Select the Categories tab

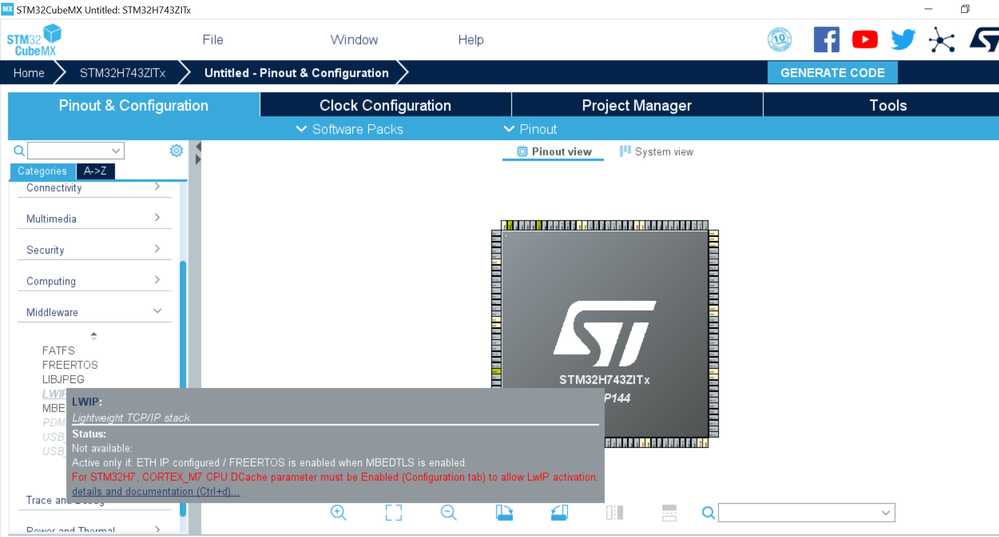click(x=42, y=171)
